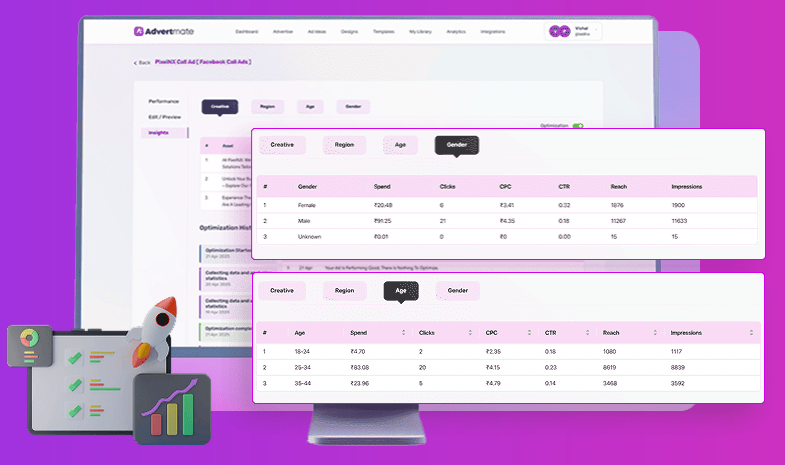
Task: Select the Creative button in Age panel
Action: (x=282, y=291)
